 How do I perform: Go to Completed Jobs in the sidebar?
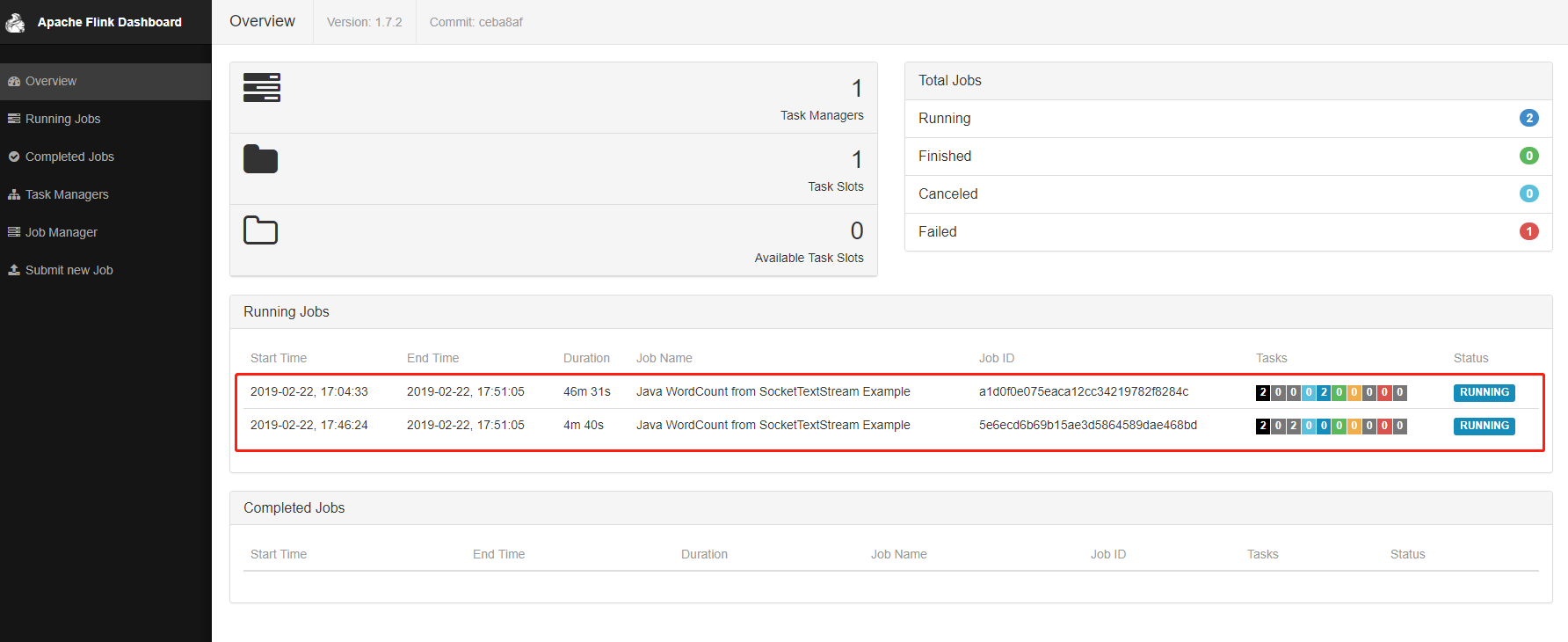pos(105,157)
